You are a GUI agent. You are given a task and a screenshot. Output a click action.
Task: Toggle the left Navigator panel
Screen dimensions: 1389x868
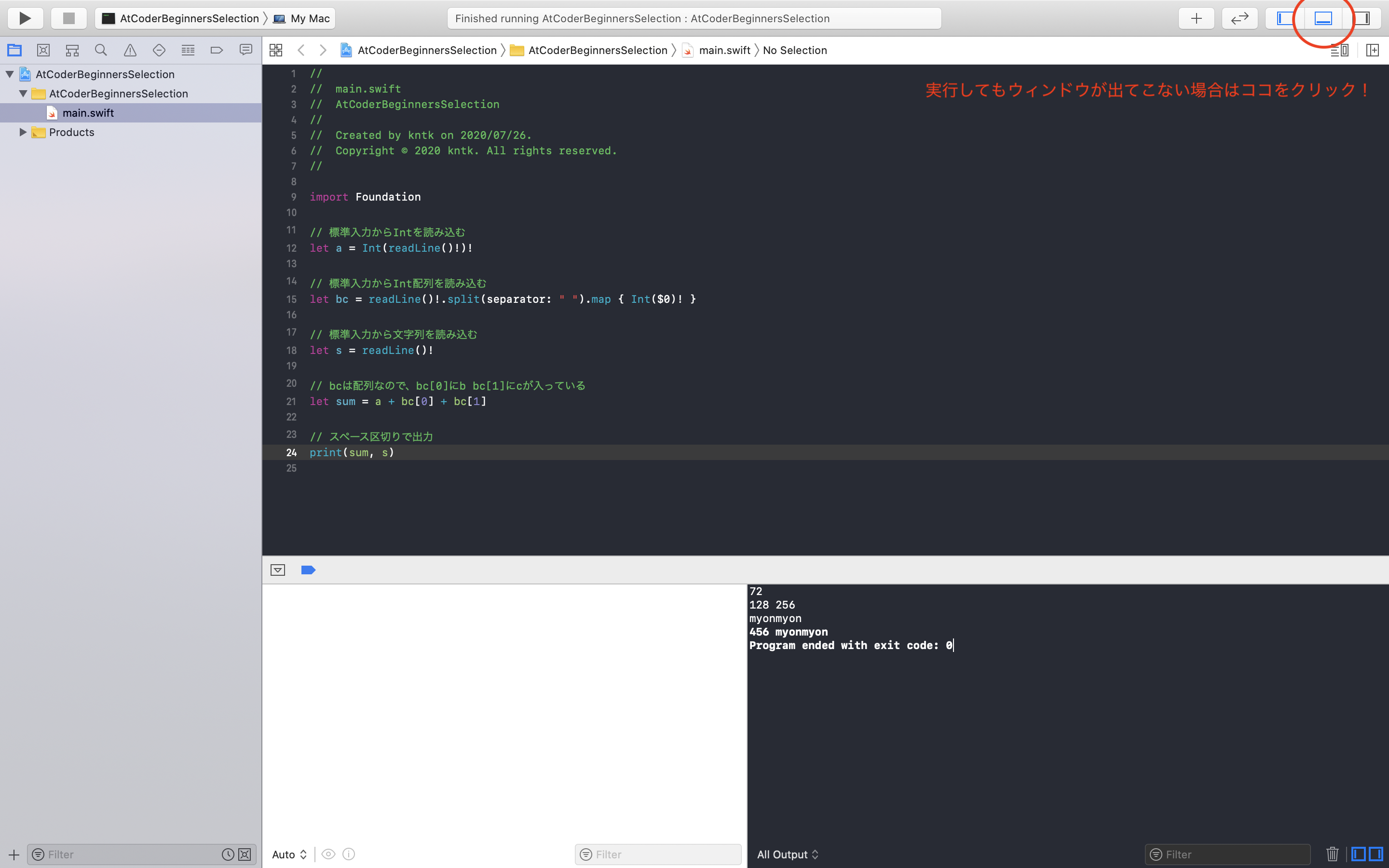[1284, 18]
